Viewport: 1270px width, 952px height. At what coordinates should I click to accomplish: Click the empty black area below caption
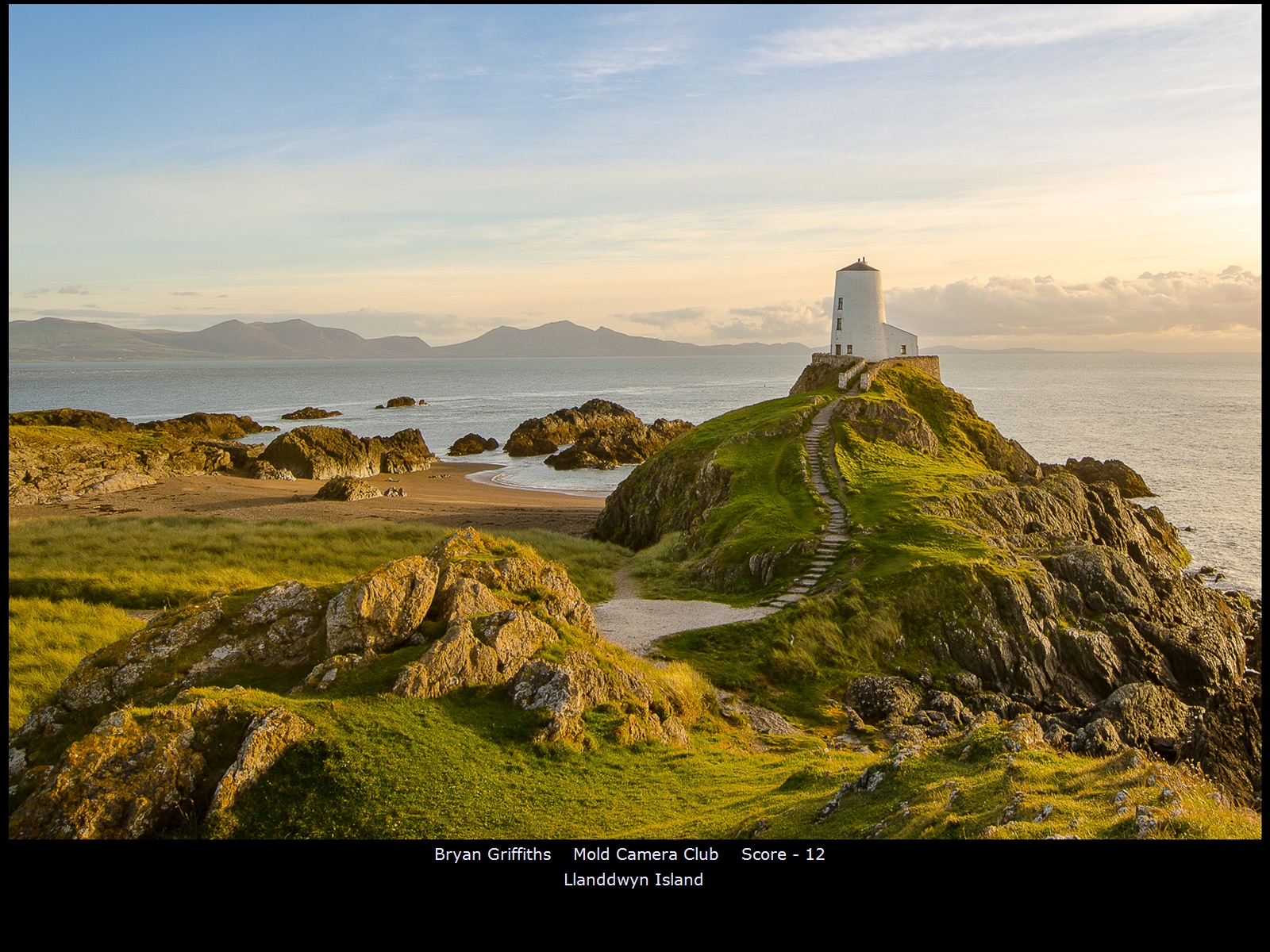coord(635,920)
